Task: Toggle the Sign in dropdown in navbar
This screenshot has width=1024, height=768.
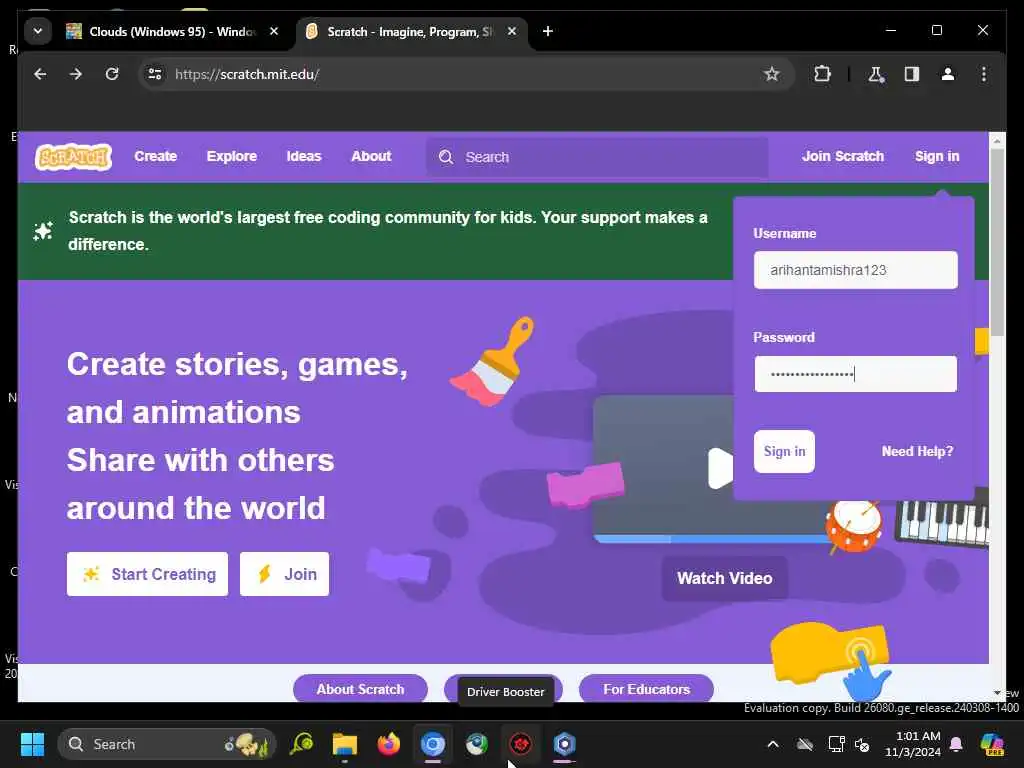Action: [x=936, y=157]
